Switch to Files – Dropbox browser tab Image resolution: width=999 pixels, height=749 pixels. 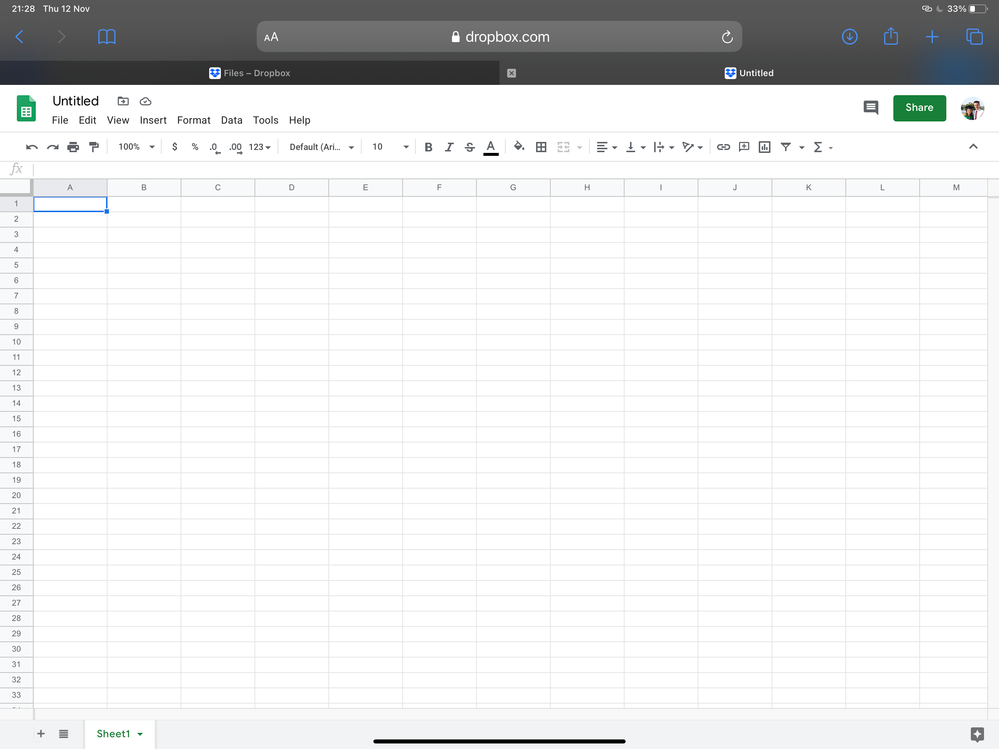coord(250,73)
